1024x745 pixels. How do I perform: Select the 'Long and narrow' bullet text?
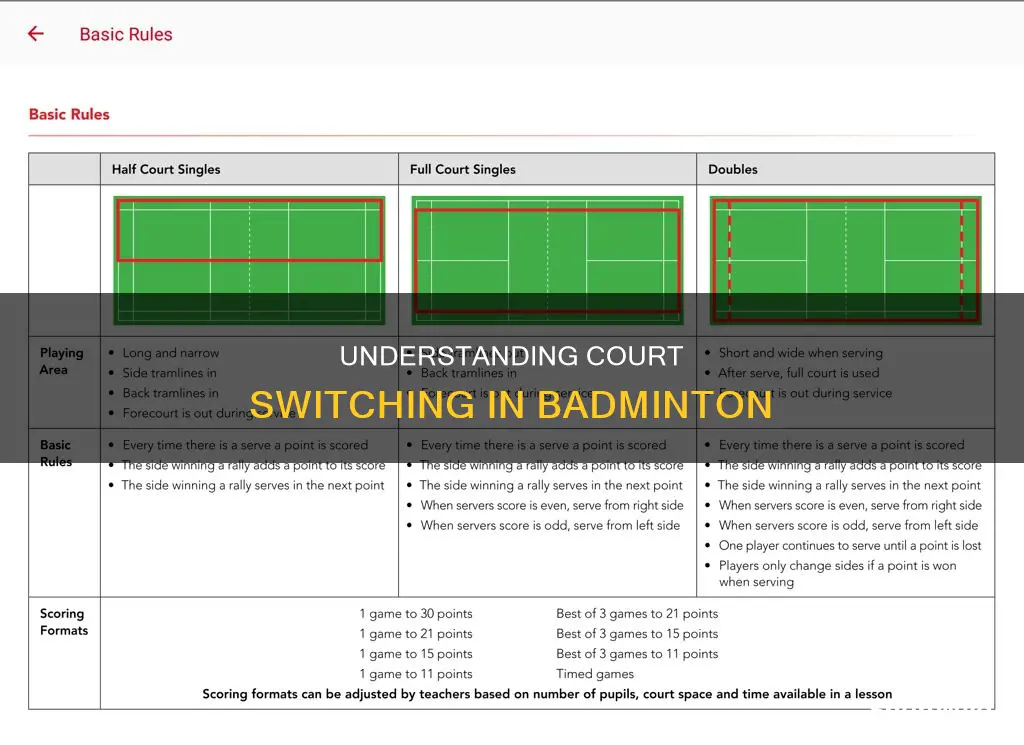click(x=171, y=353)
